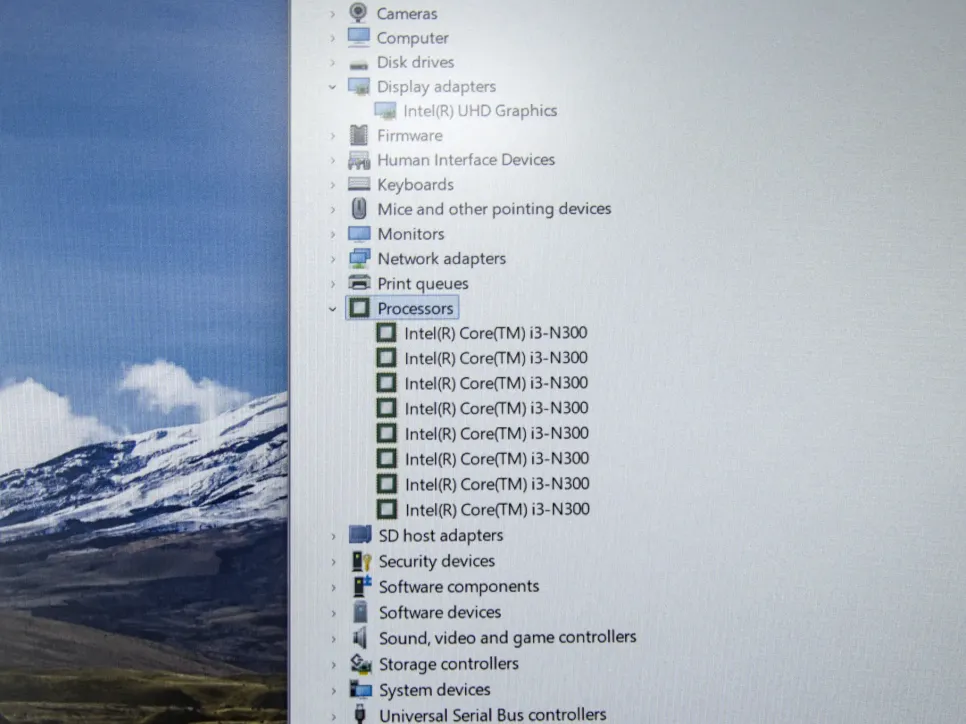The image size is (966, 724).
Task: Select the "Keyboards" label
Action: coord(415,185)
